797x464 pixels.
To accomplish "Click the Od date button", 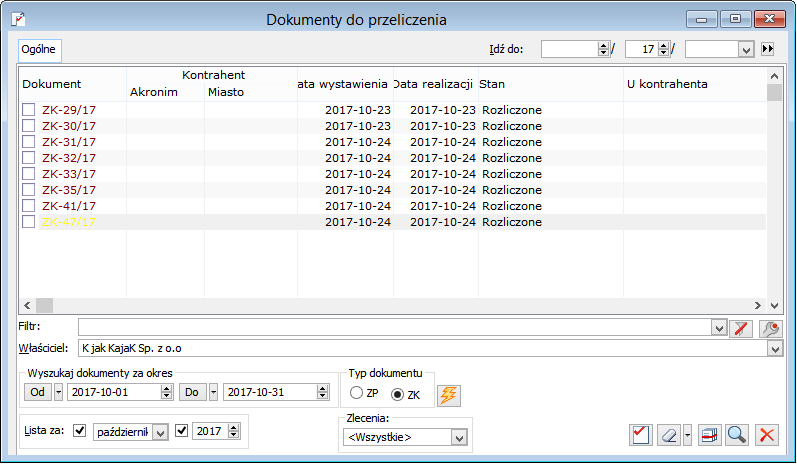I will [38, 392].
